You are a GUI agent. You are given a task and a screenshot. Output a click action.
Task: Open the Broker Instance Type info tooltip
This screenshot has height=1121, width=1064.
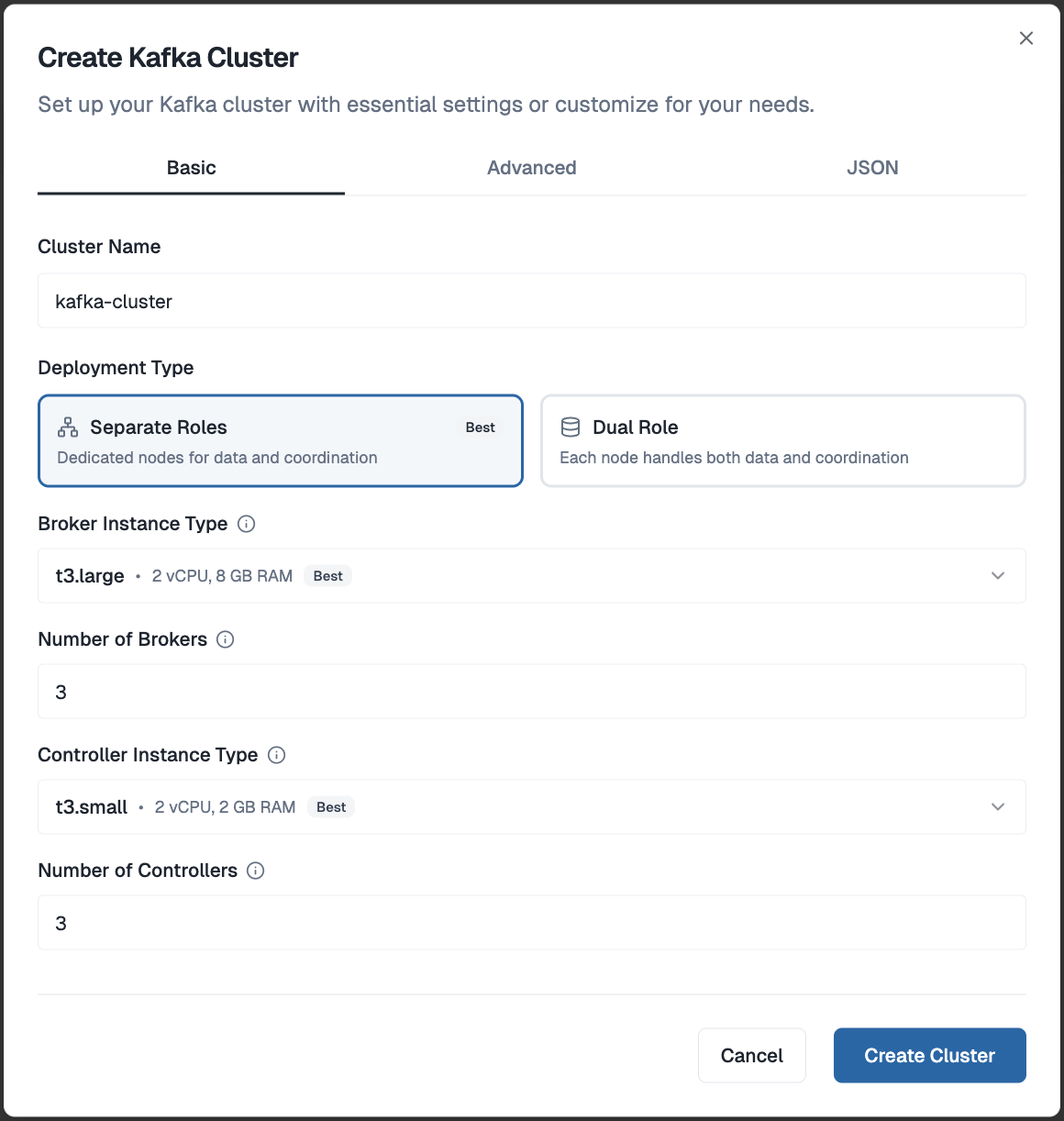click(x=246, y=524)
